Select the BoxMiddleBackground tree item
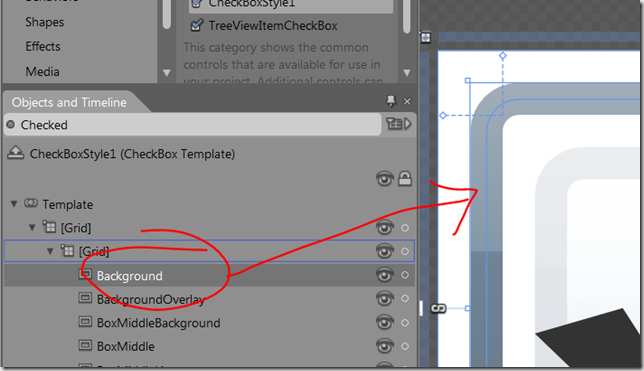 pos(159,323)
